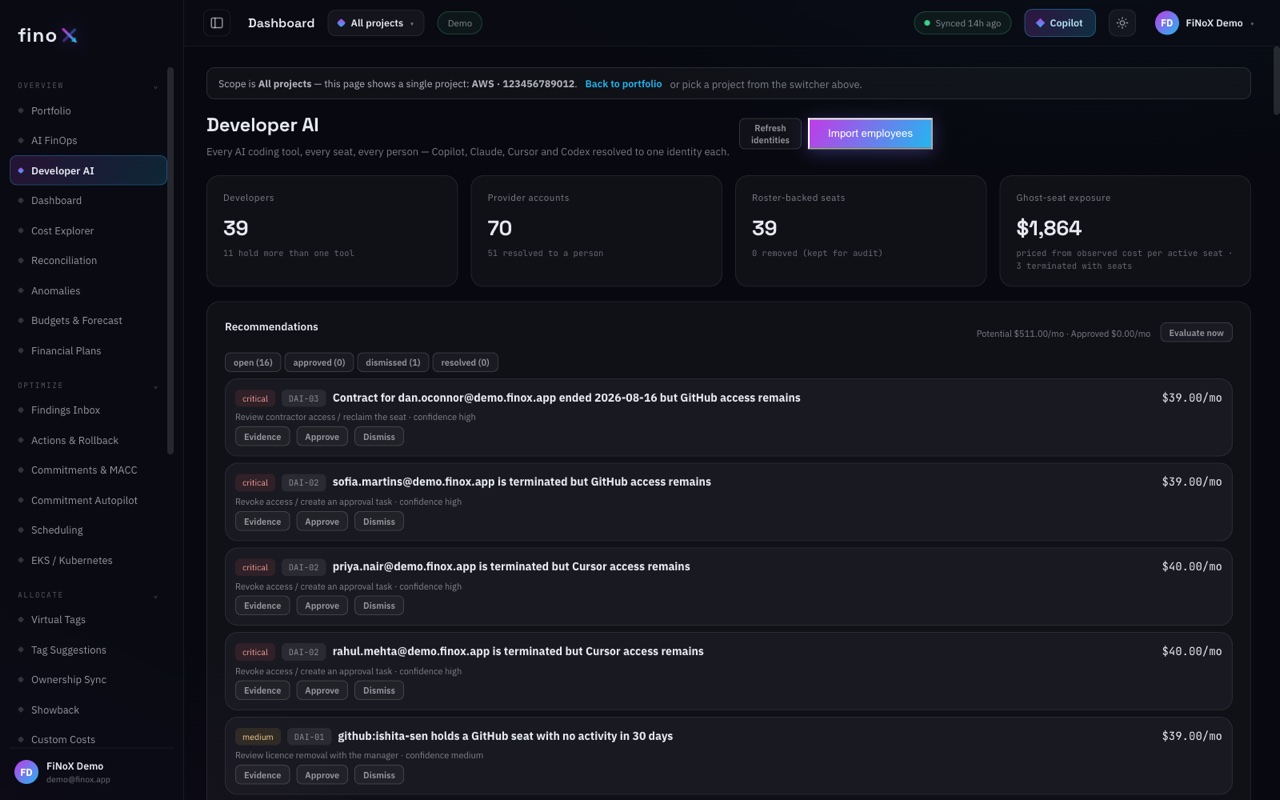
Task: Collapse the Optimize sidebar section
Action: (x=155, y=387)
